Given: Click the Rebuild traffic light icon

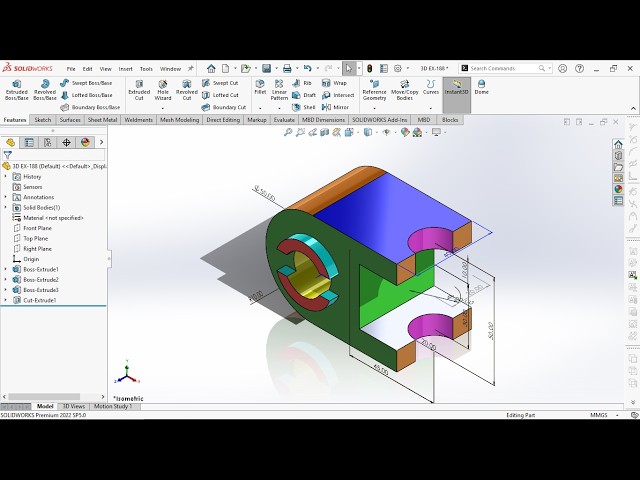Looking at the screenshot, I should tap(369, 69).
